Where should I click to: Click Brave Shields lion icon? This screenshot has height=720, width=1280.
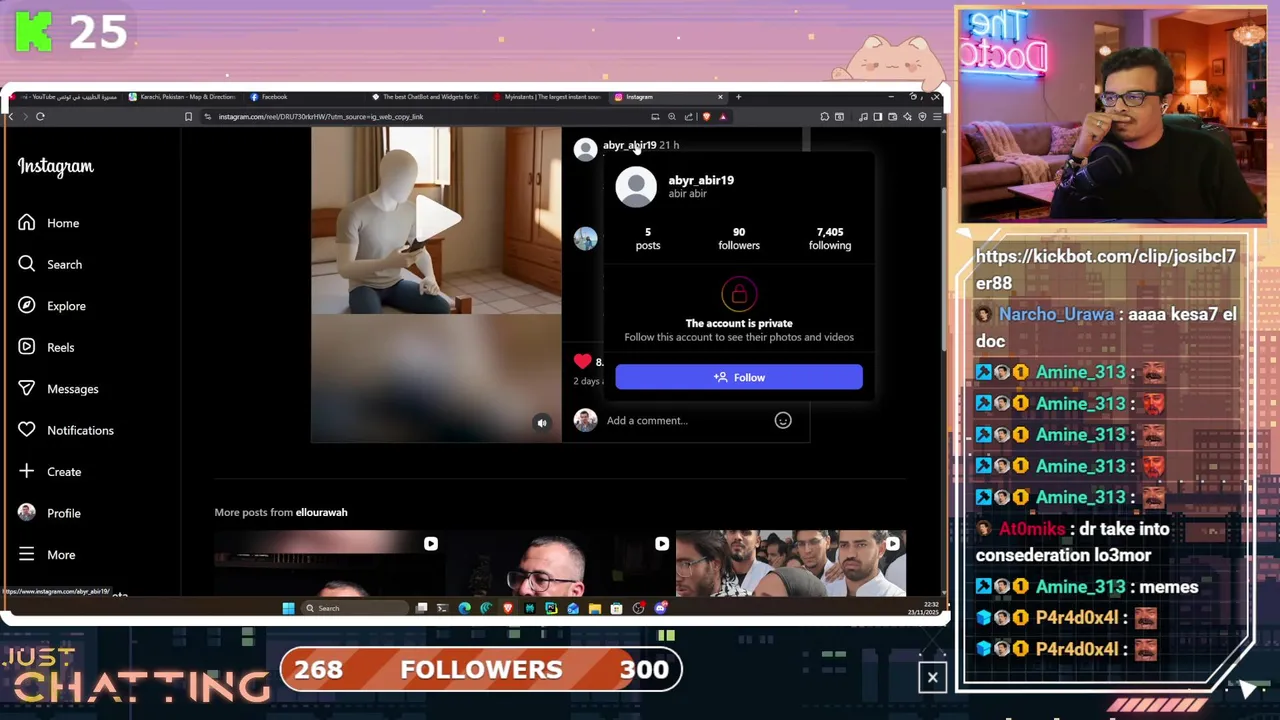[x=706, y=116]
